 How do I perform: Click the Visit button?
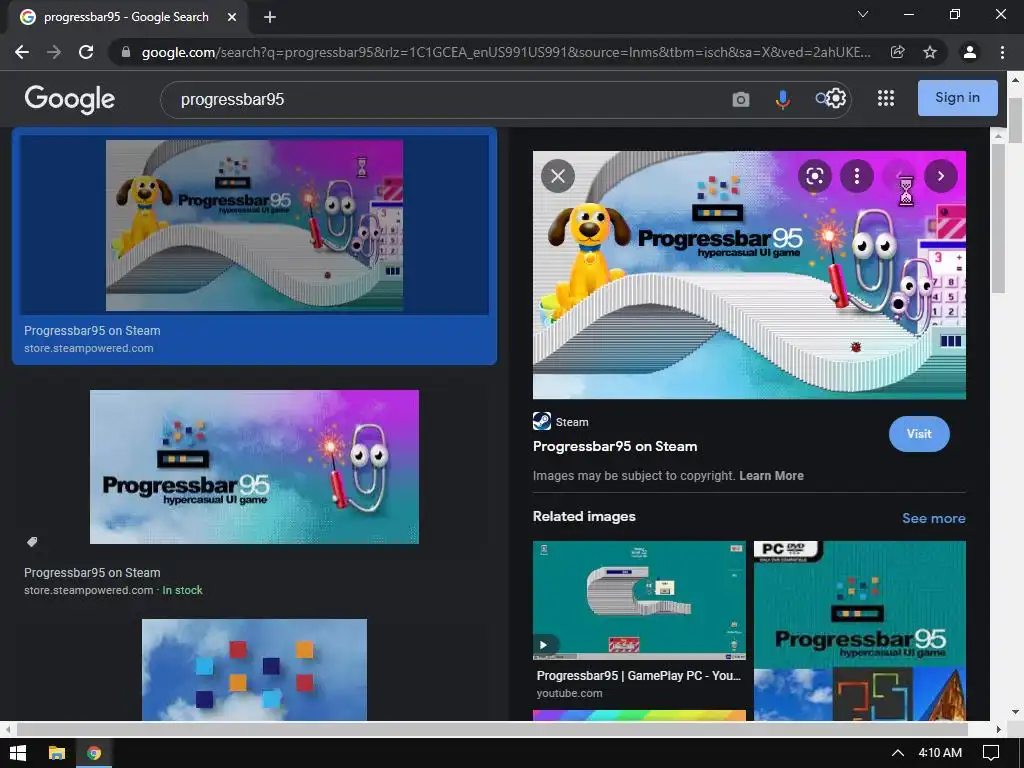[x=919, y=434]
